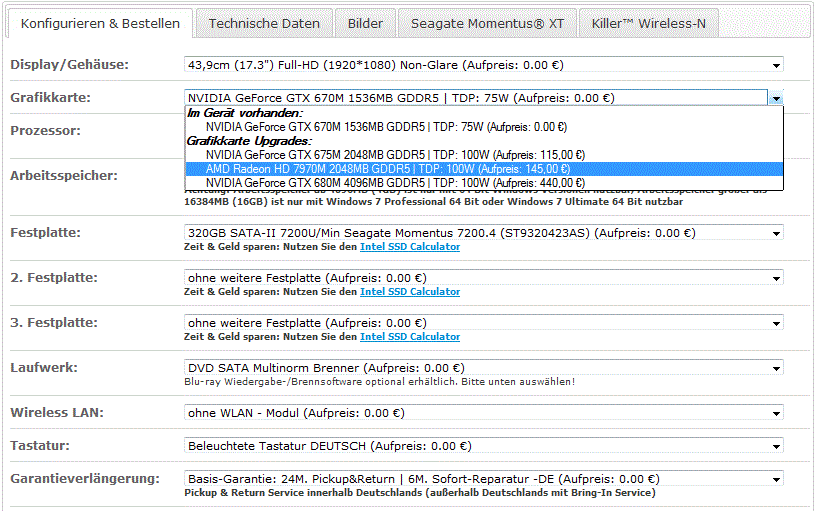816x511 pixels.
Task: Open the Garantieverlängerung dropdown
Action: 483,479
